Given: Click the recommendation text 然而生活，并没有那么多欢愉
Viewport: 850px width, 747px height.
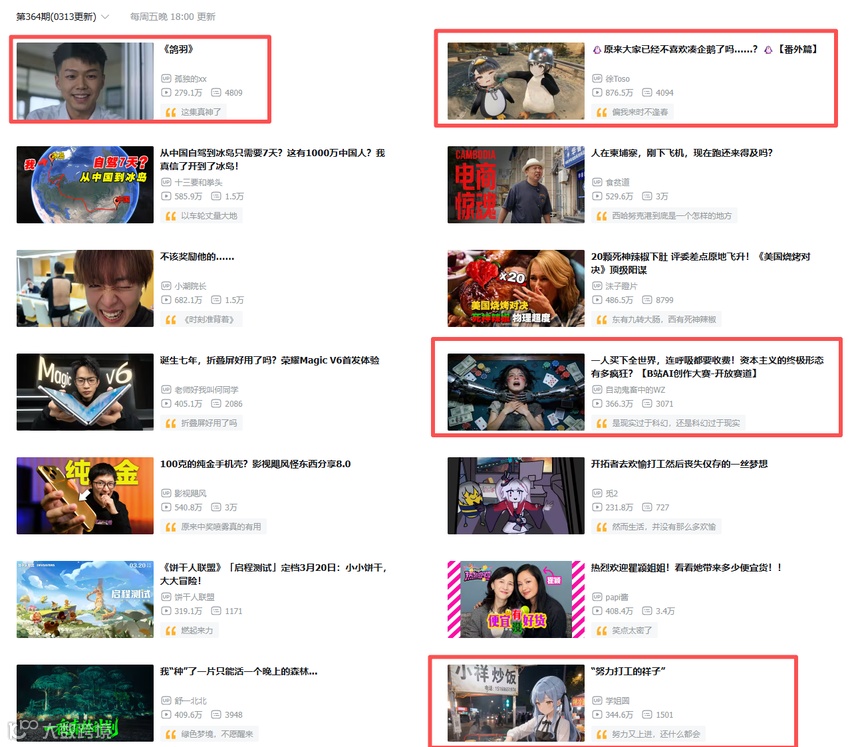Looking at the screenshot, I should 664,526.
